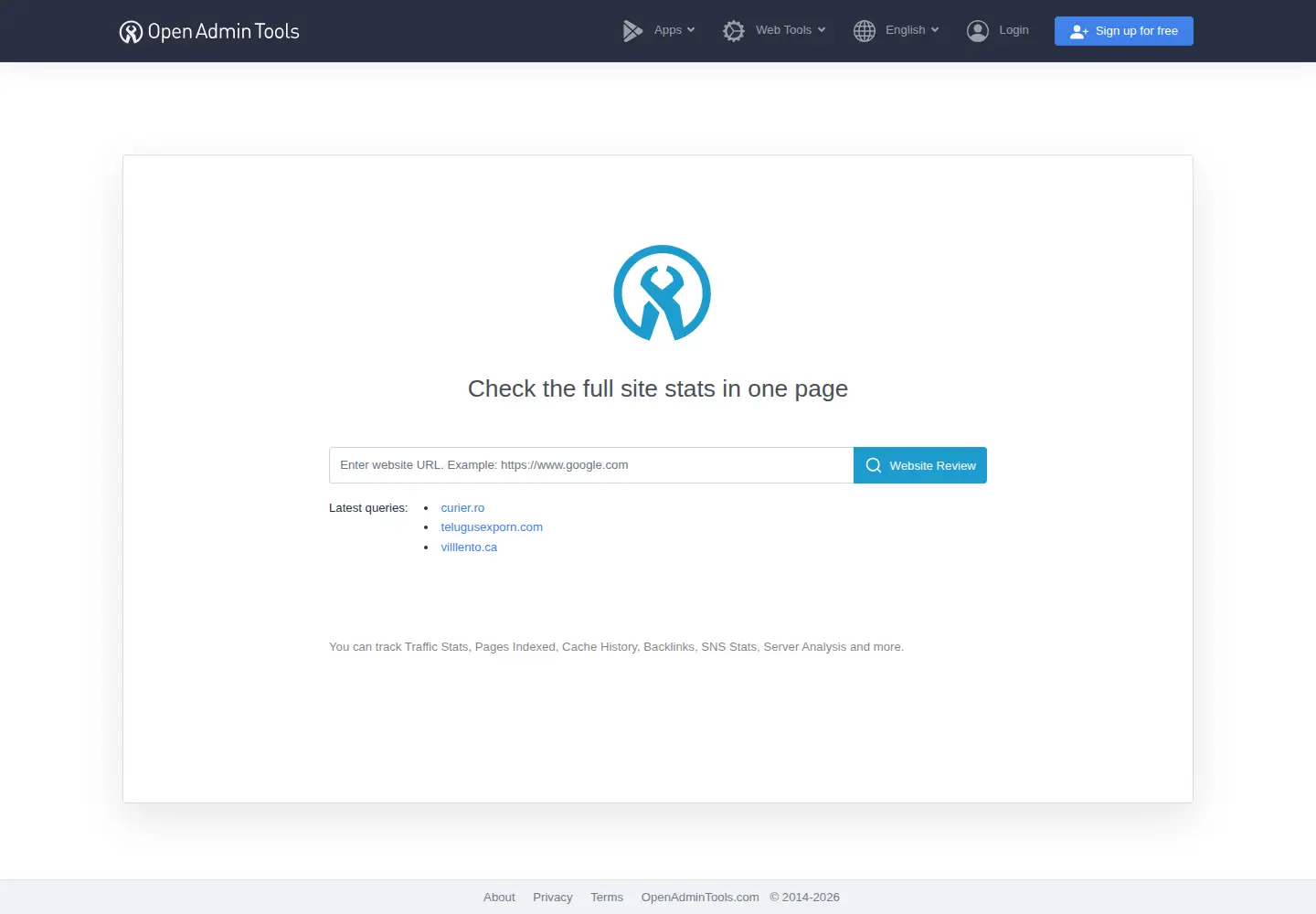Expand the Apps dropdown chevron
Screen dimensions: 1316x914
coord(691,30)
